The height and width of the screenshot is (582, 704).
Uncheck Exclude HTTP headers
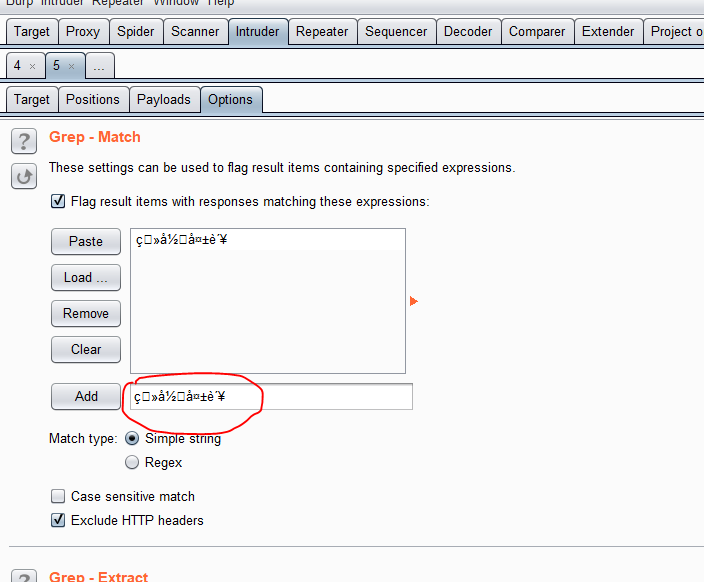[58, 520]
